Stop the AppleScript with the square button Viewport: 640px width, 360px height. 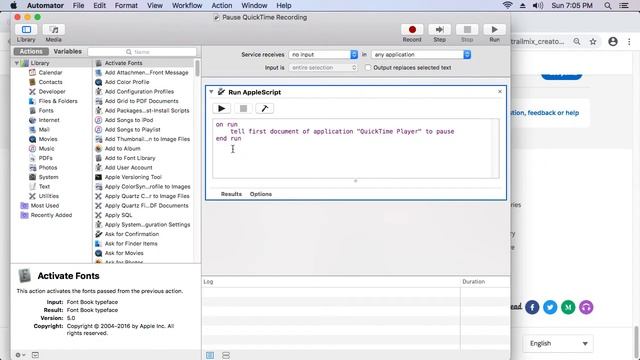[x=243, y=109]
